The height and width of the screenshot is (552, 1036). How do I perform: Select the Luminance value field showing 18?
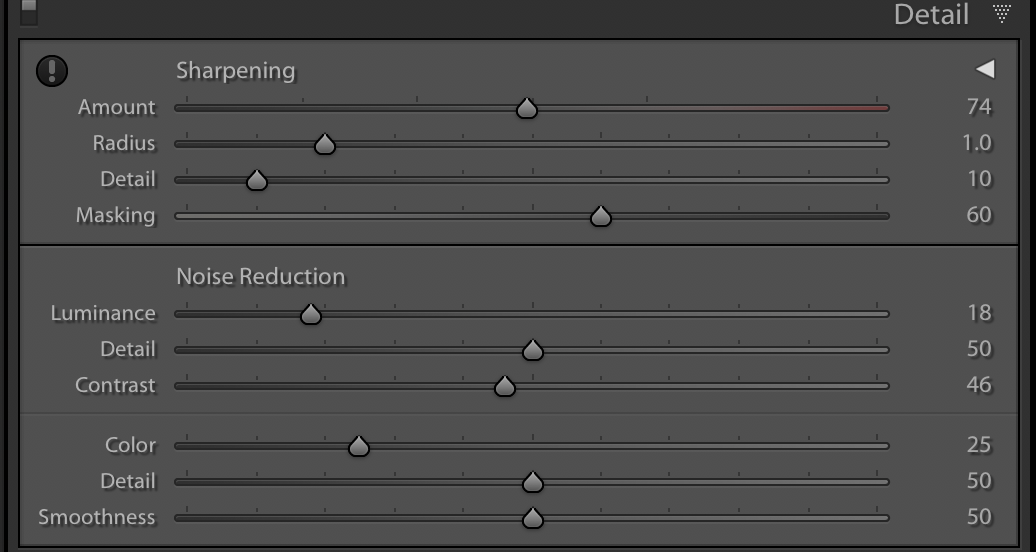(x=979, y=313)
